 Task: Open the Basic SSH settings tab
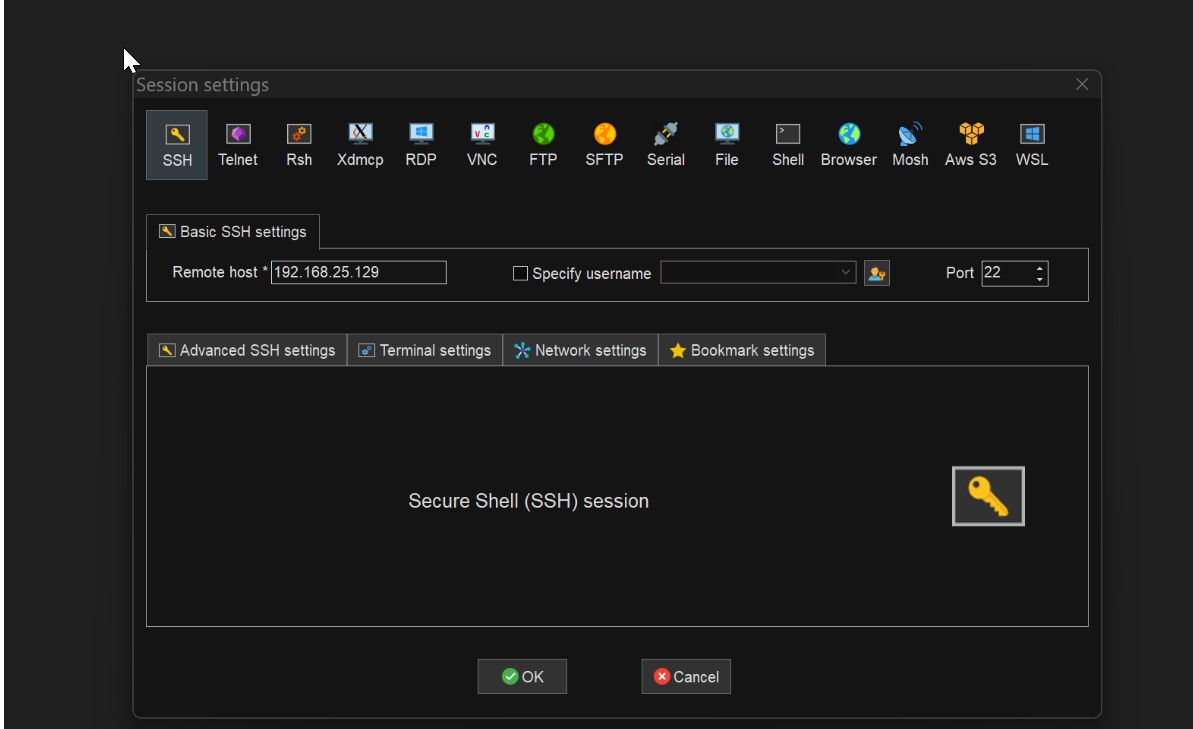(233, 231)
